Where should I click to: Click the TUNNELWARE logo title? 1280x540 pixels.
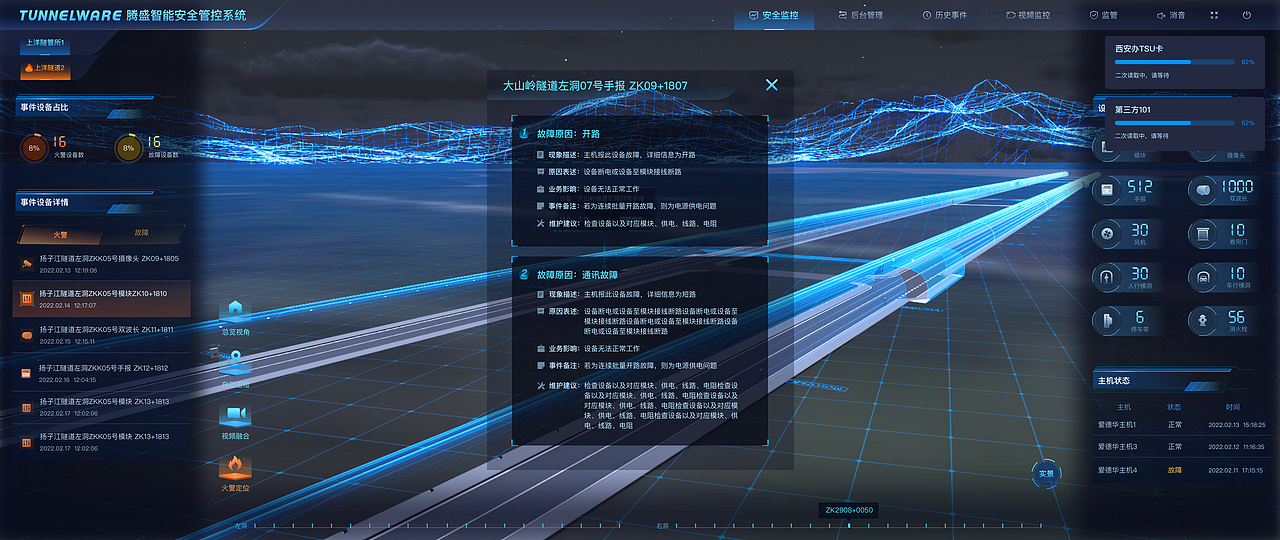pos(132,15)
